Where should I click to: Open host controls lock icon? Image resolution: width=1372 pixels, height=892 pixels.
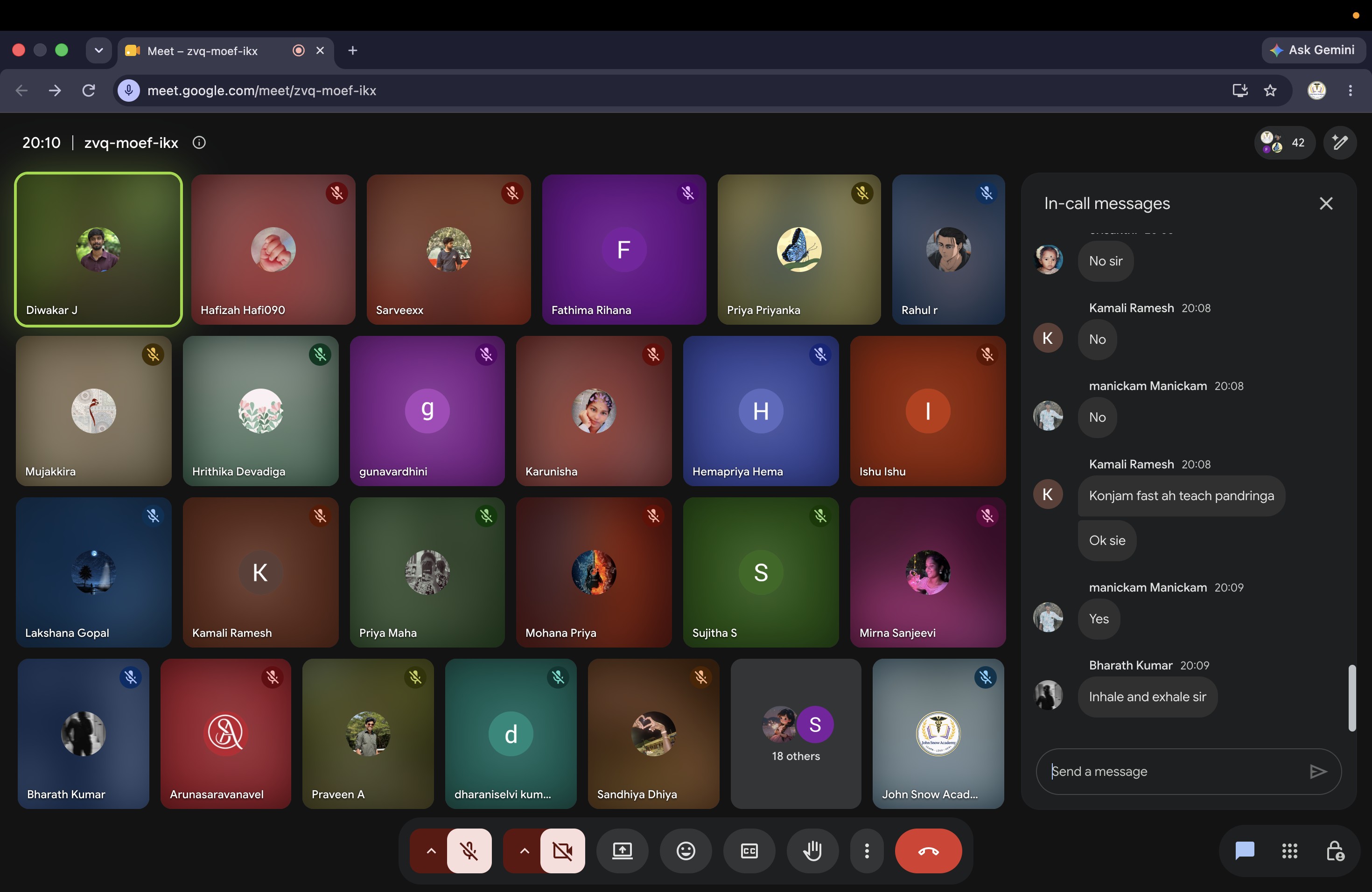(1335, 850)
